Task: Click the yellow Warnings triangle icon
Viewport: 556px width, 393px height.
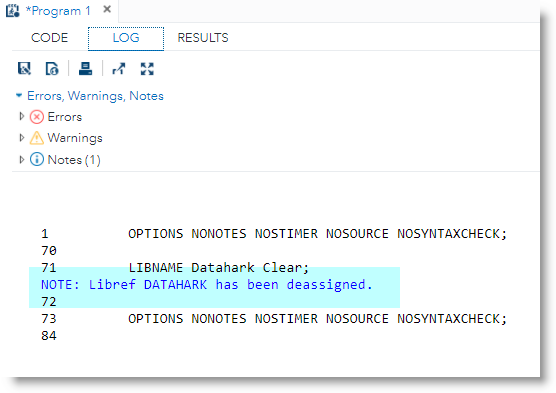Action: coord(37,138)
